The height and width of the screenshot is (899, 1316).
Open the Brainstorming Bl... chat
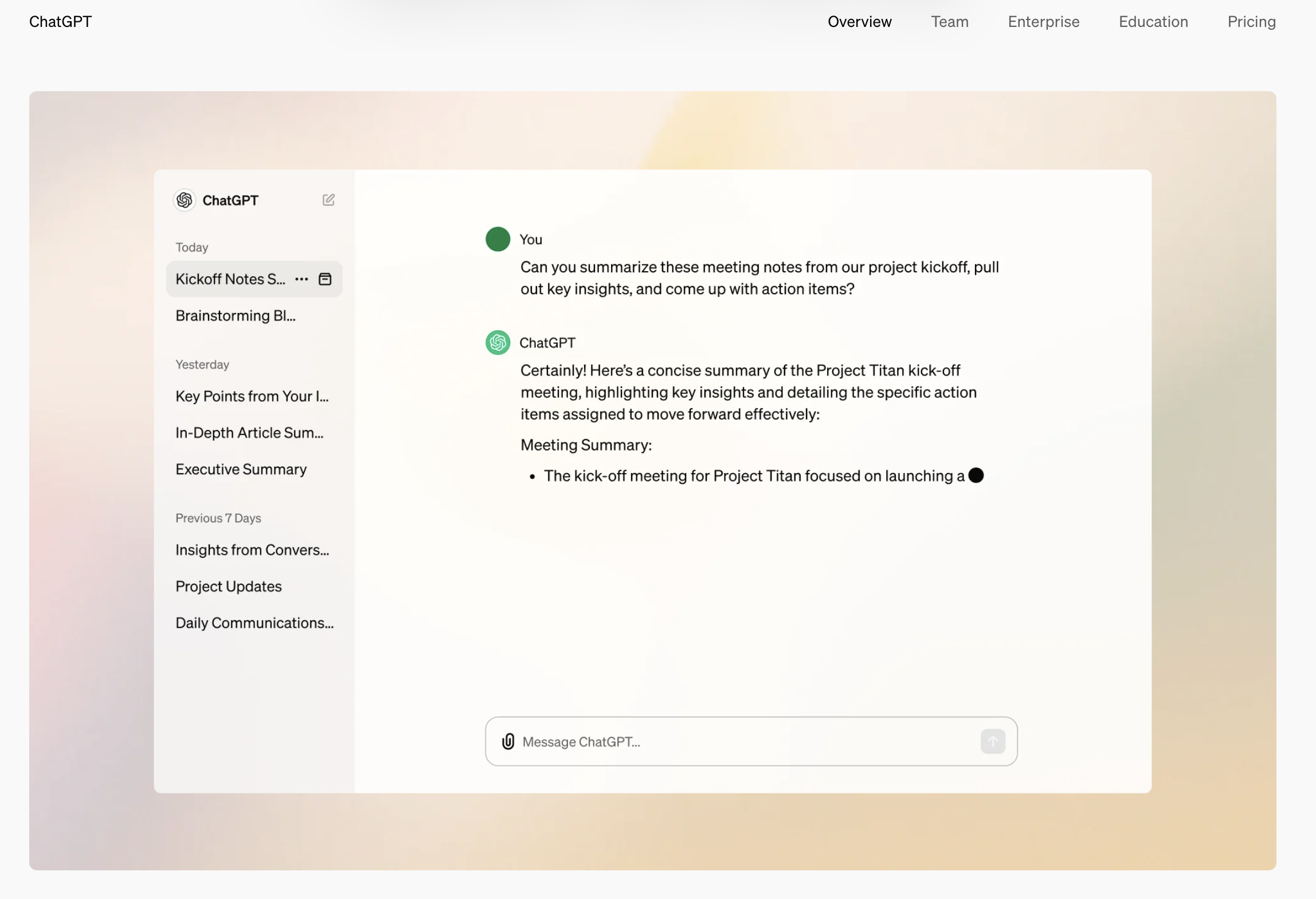pos(236,316)
